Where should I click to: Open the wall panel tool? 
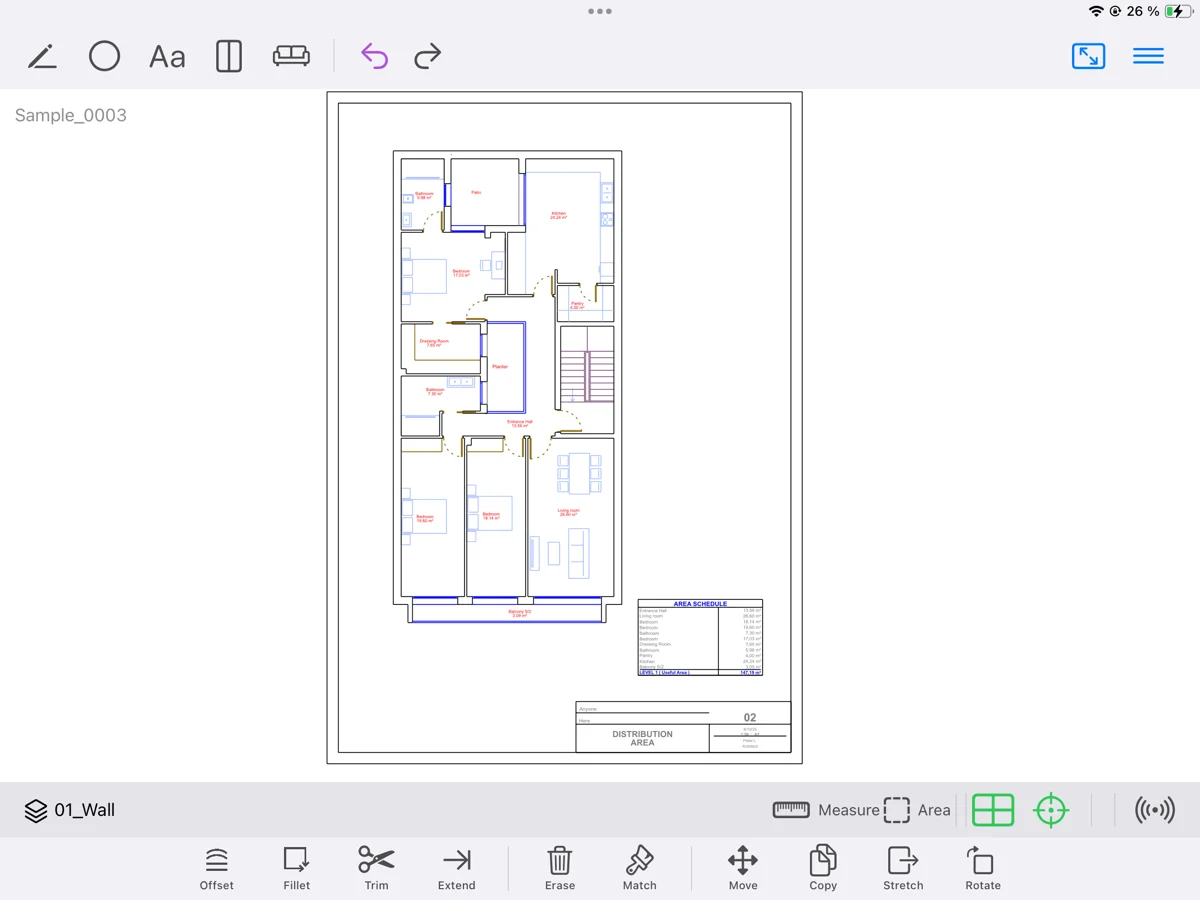(229, 57)
